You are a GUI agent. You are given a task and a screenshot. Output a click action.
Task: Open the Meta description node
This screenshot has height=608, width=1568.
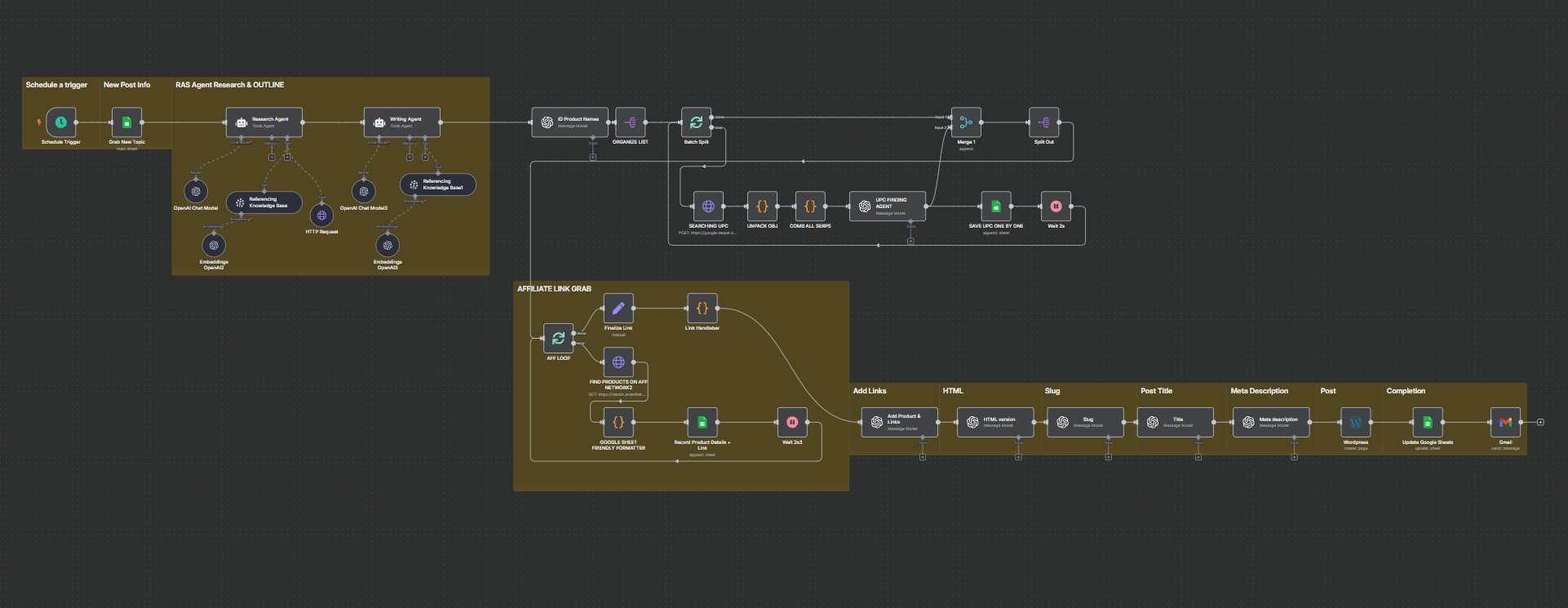coord(1272,423)
